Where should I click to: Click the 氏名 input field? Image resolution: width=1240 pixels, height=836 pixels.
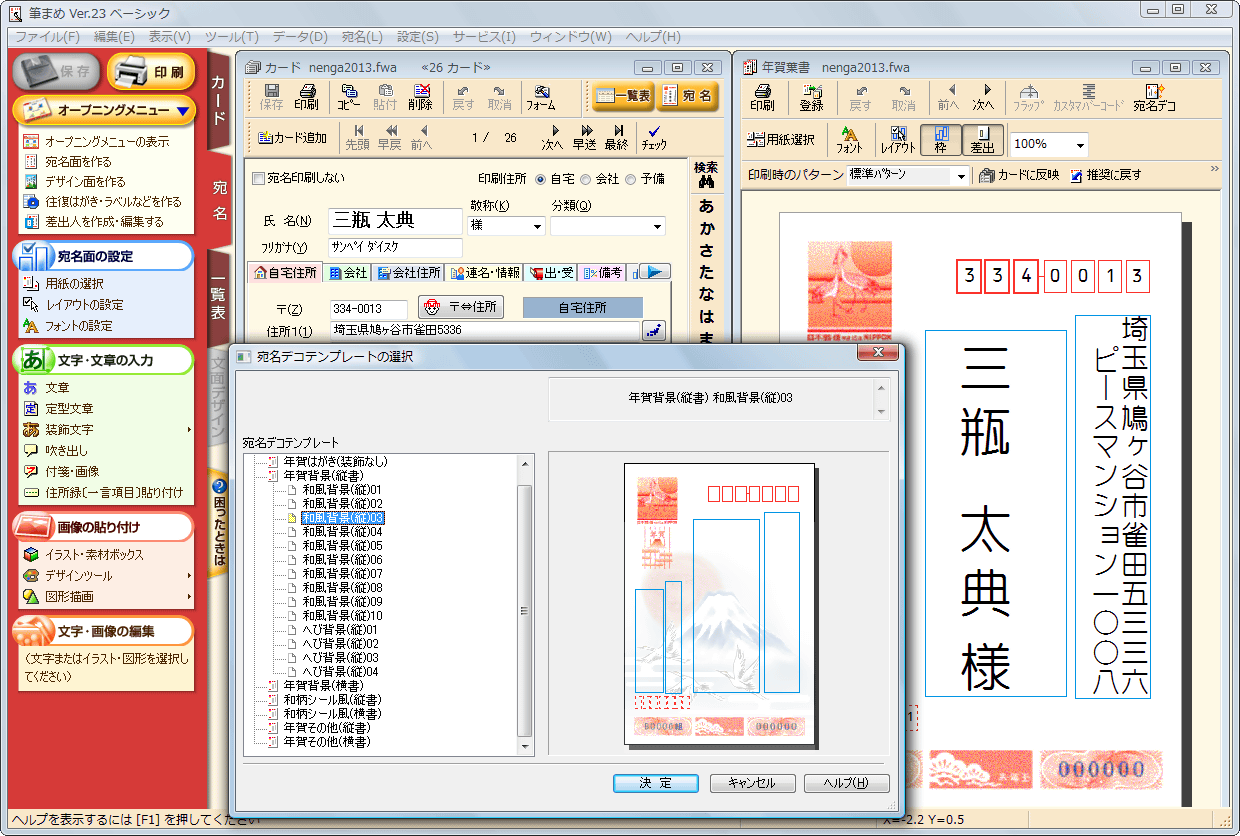395,221
